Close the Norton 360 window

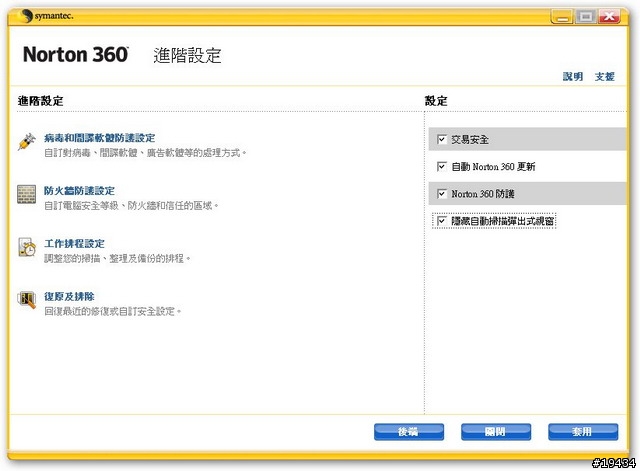point(609,17)
